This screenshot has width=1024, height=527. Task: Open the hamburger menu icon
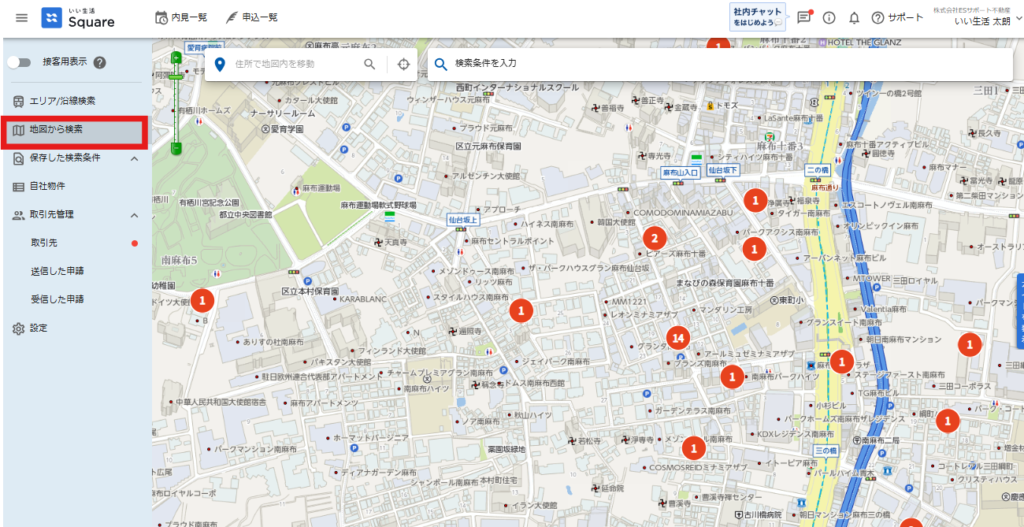coord(21,18)
